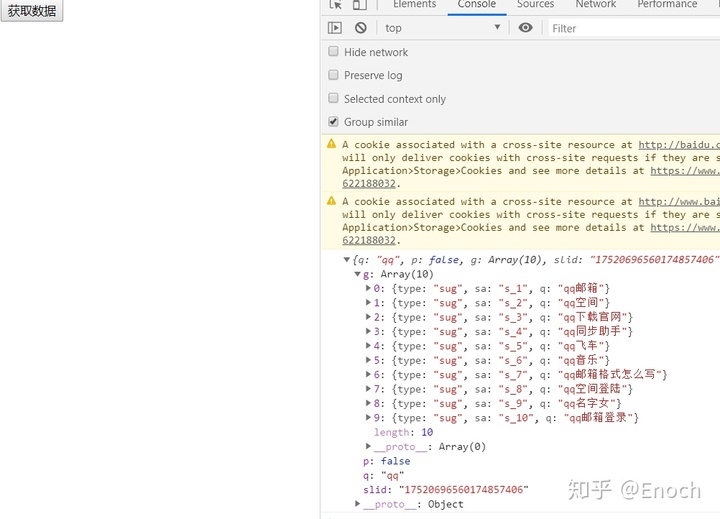Image resolution: width=720 pixels, height=519 pixels.
Task: Expand array item 7 qq空间登陆
Action: click(x=368, y=389)
